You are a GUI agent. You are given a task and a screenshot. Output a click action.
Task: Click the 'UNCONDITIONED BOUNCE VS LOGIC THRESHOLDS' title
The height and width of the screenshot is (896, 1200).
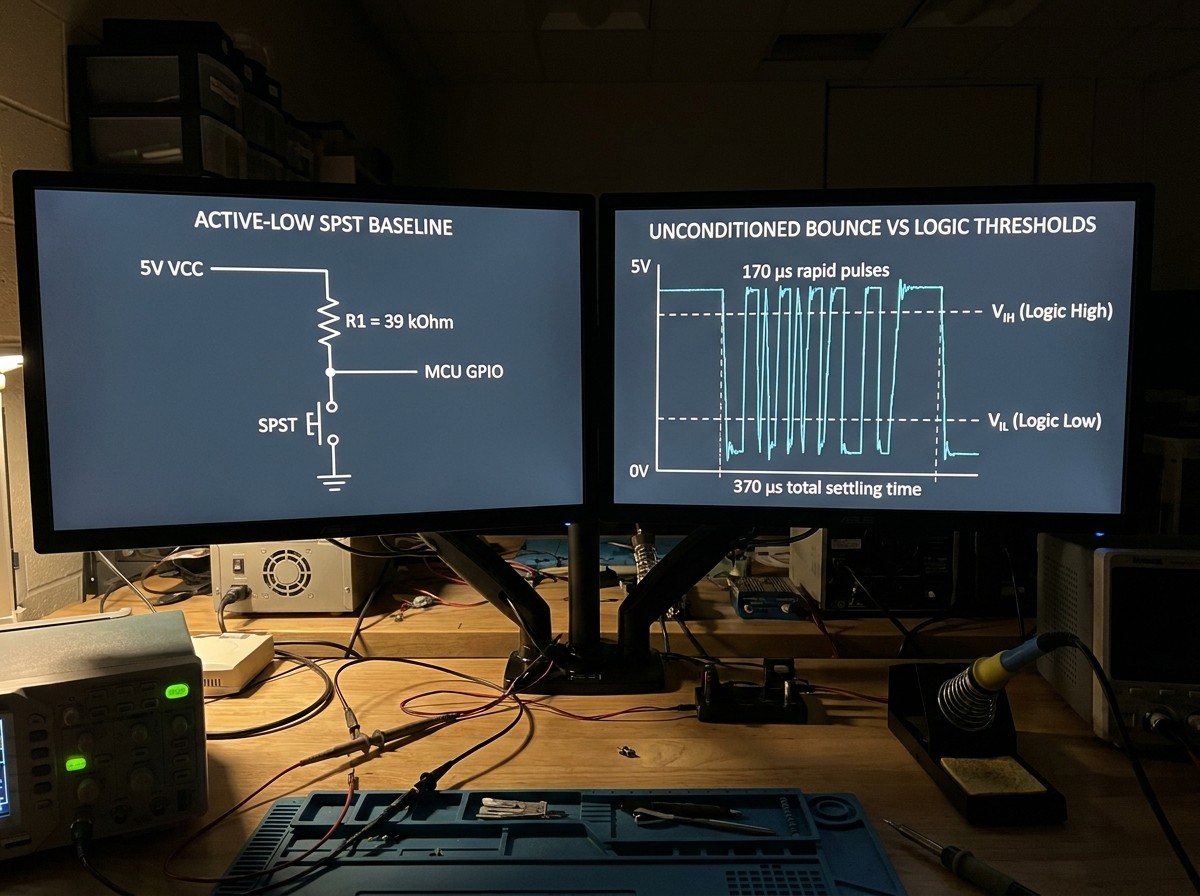tap(872, 226)
